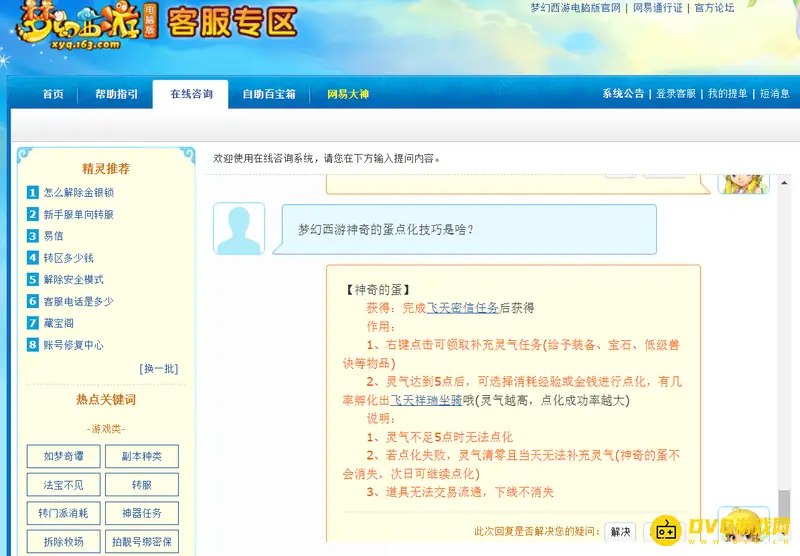Select recommendation 易信
800x556 pixels.
pyautogui.click(x=54, y=236)
